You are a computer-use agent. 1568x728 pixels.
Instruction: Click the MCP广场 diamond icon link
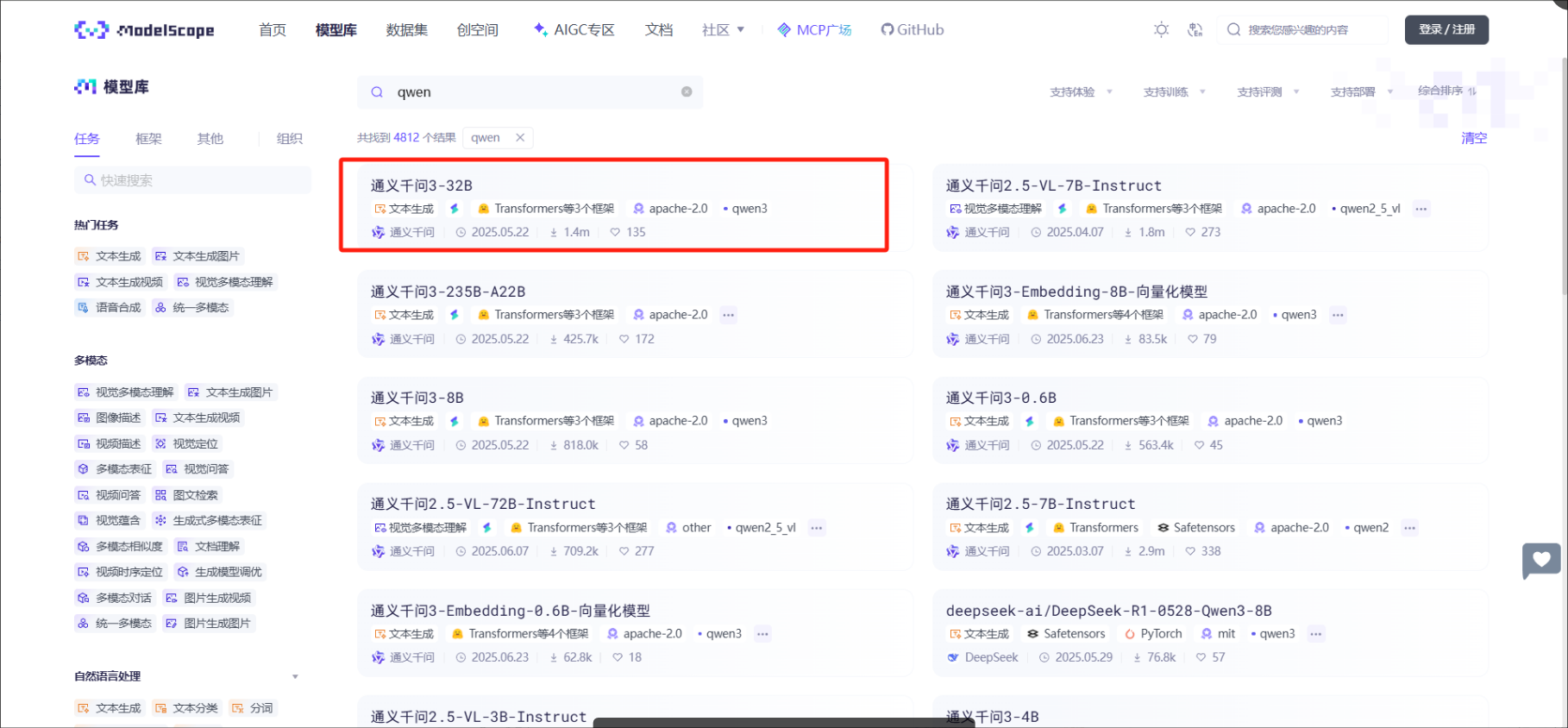[784, 30]
